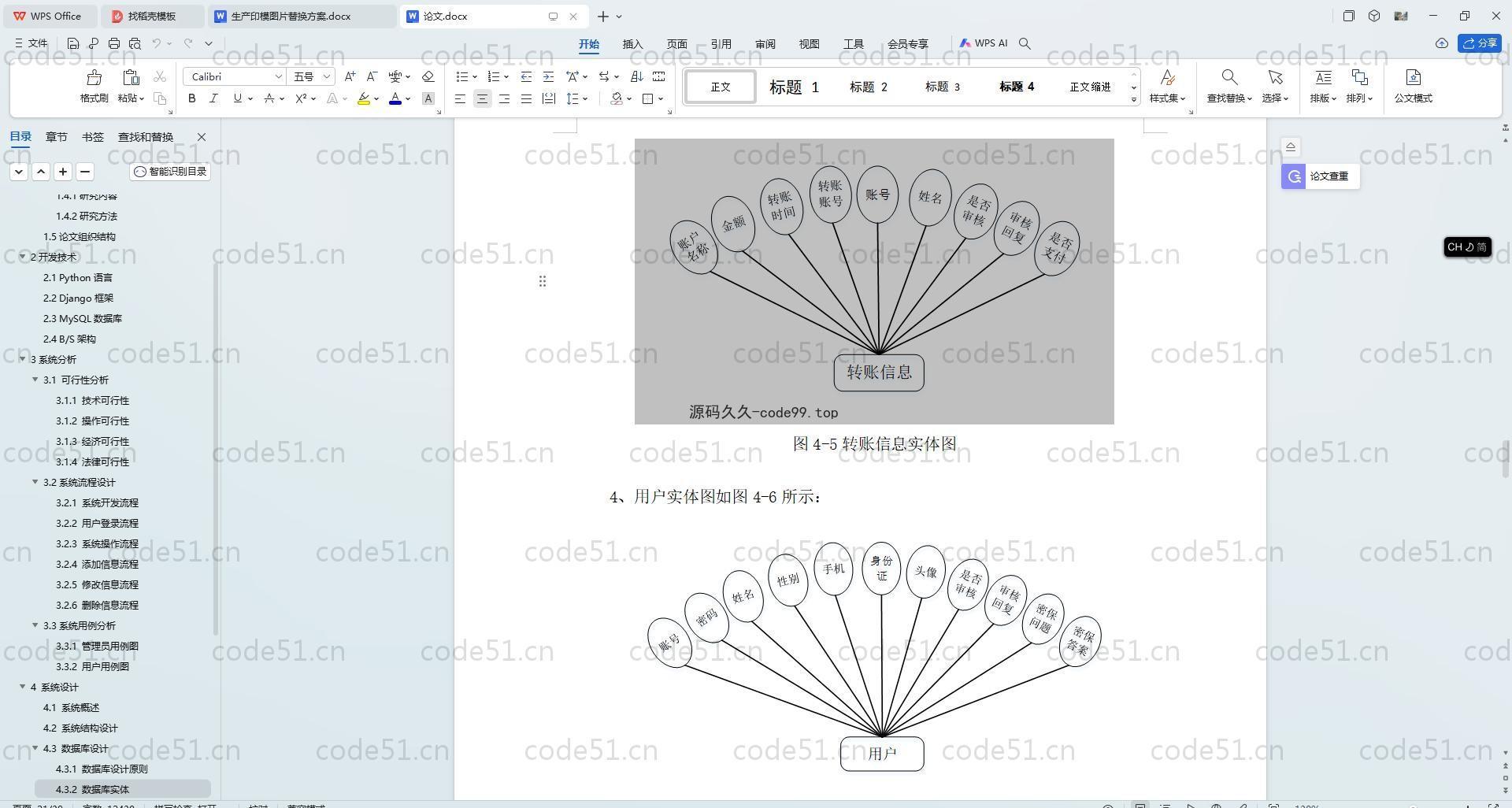Viewport: 1512px width, 808px height.
Task: Click the red font color swatch
Action: [x=395, y=98]
